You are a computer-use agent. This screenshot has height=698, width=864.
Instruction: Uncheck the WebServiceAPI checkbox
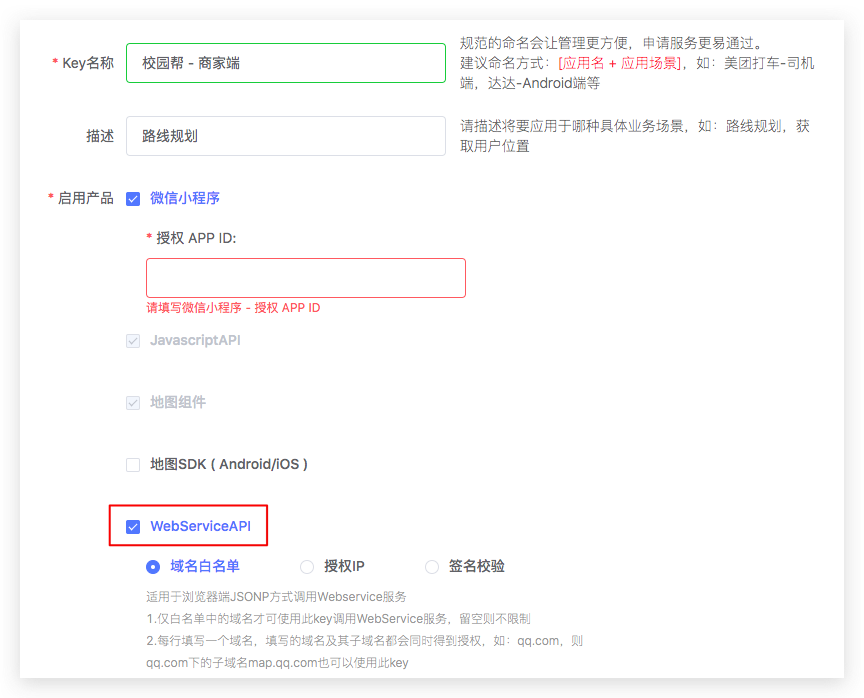pos(133,527)
